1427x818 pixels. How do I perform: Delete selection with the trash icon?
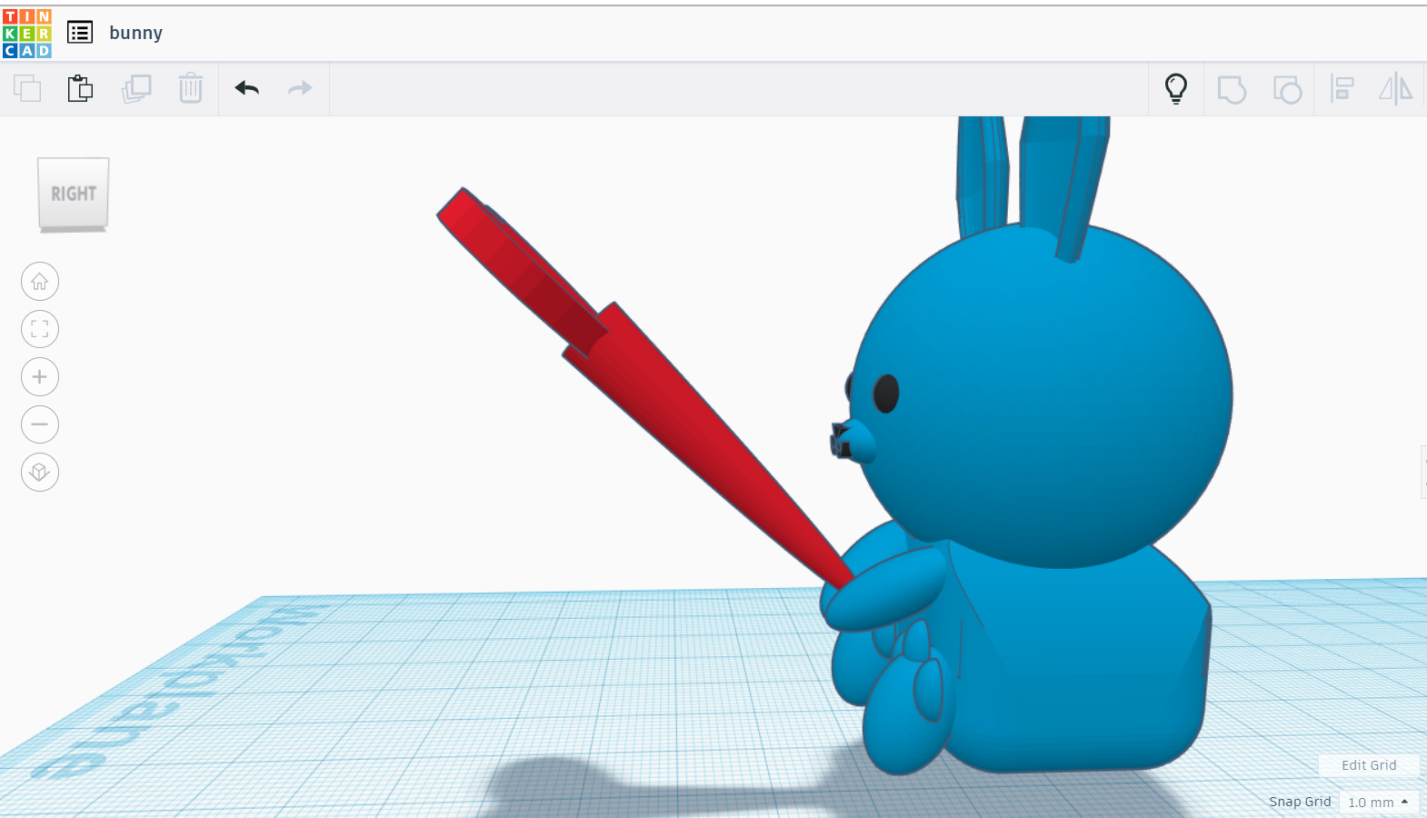tap(190, 88)
